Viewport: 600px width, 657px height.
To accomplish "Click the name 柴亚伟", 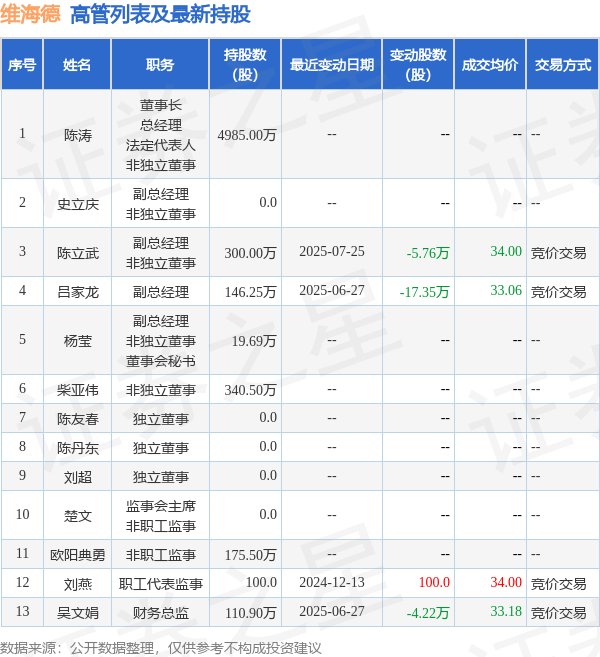I will tap(78, 390).
